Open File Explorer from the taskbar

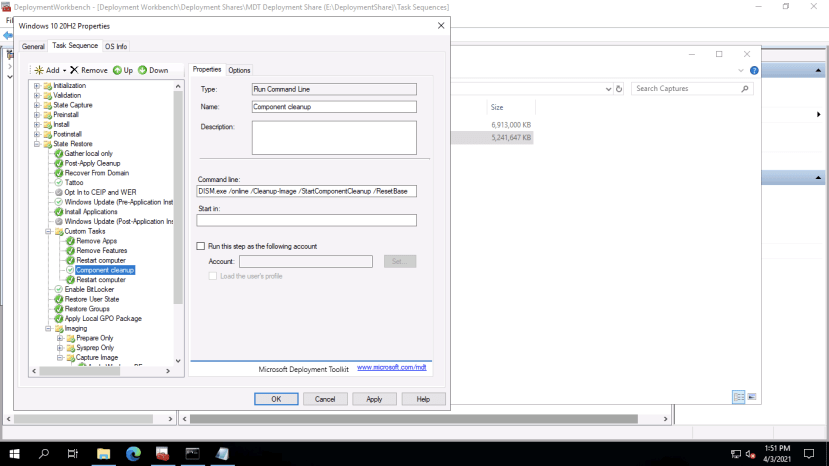[x=103, y=453]
